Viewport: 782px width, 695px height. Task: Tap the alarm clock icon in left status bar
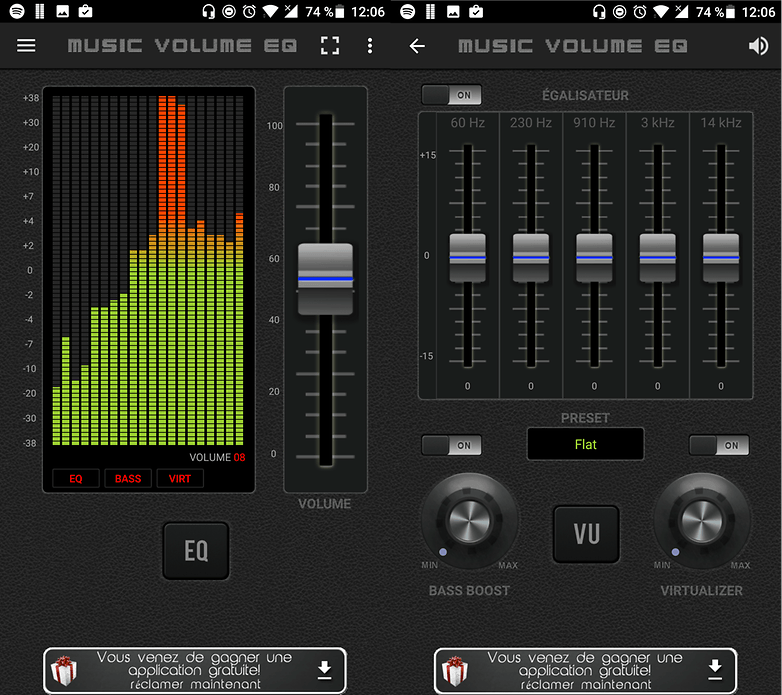(249, 11)
